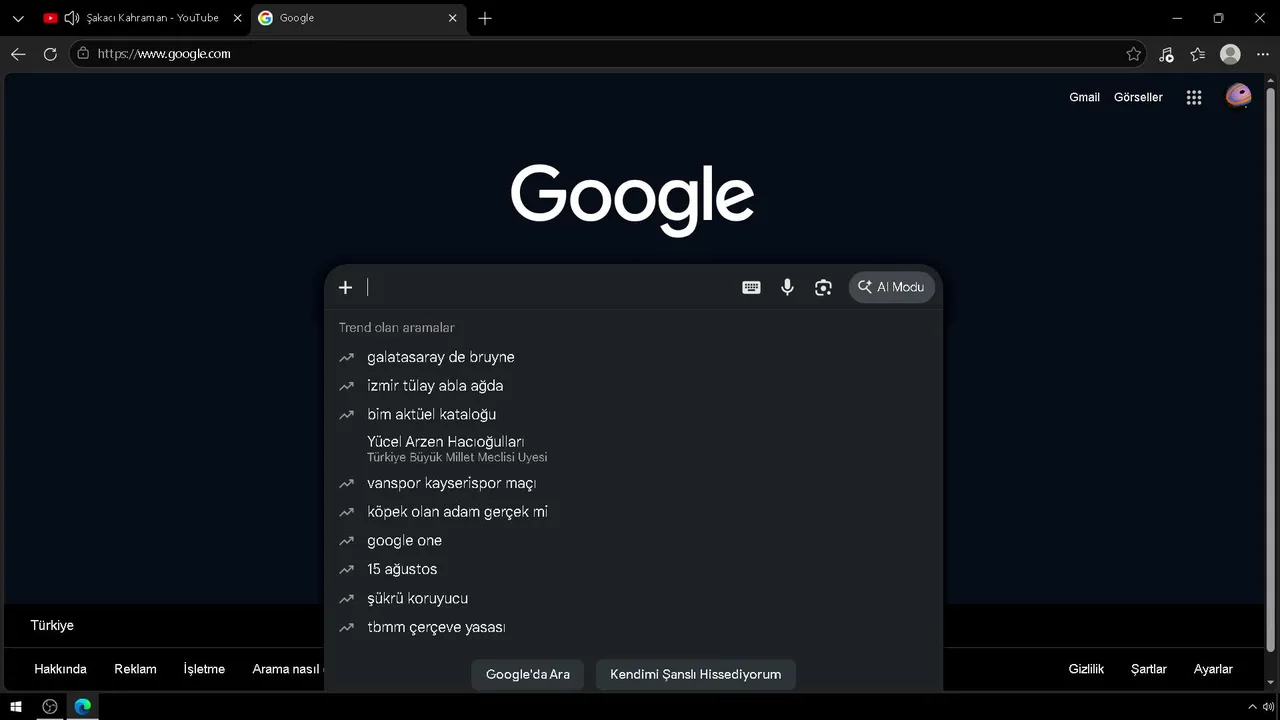Open the taskbar volume control
Screen dimensions: 1280x720
(1268, 707)
